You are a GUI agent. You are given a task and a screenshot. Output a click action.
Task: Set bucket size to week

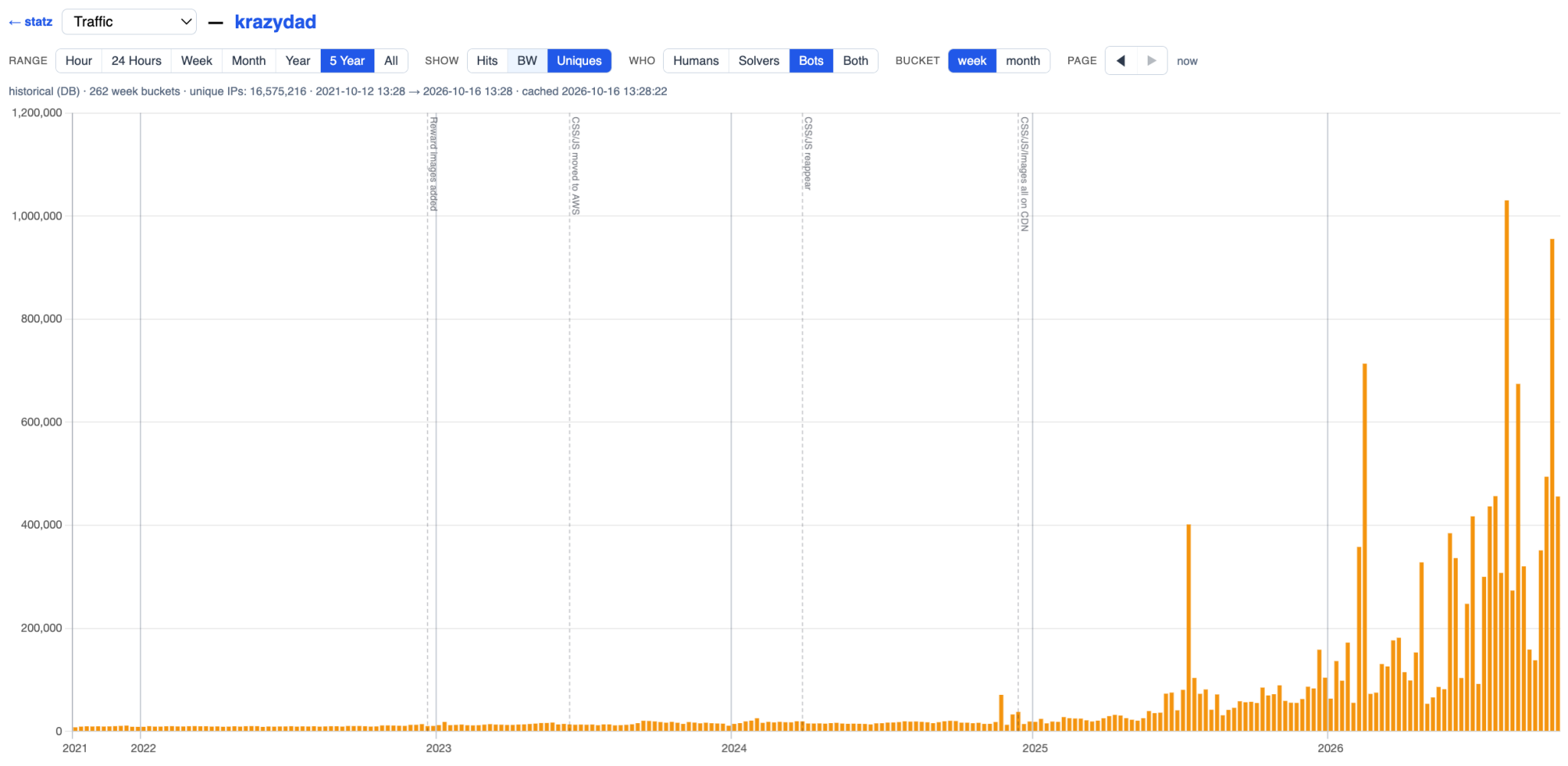click(972, 61)
